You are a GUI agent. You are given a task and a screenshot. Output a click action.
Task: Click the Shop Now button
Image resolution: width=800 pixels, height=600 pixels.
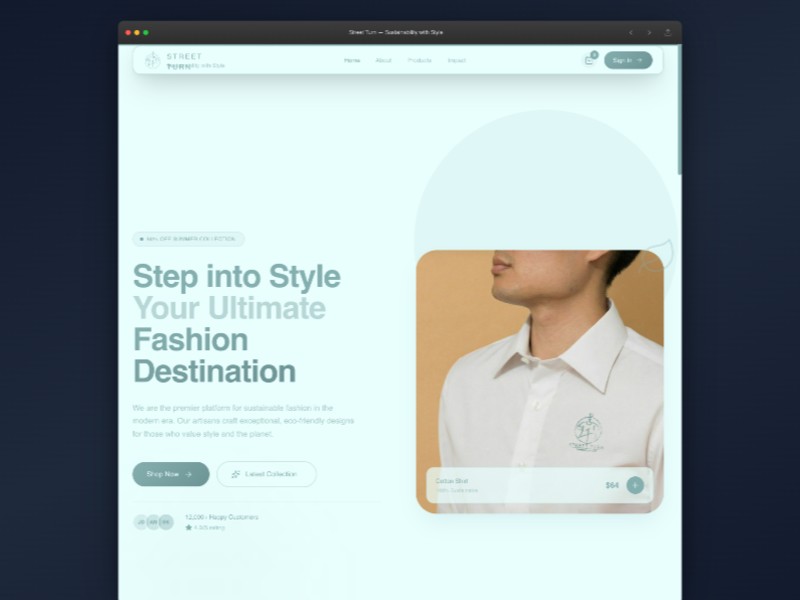[x=170, y=474]
